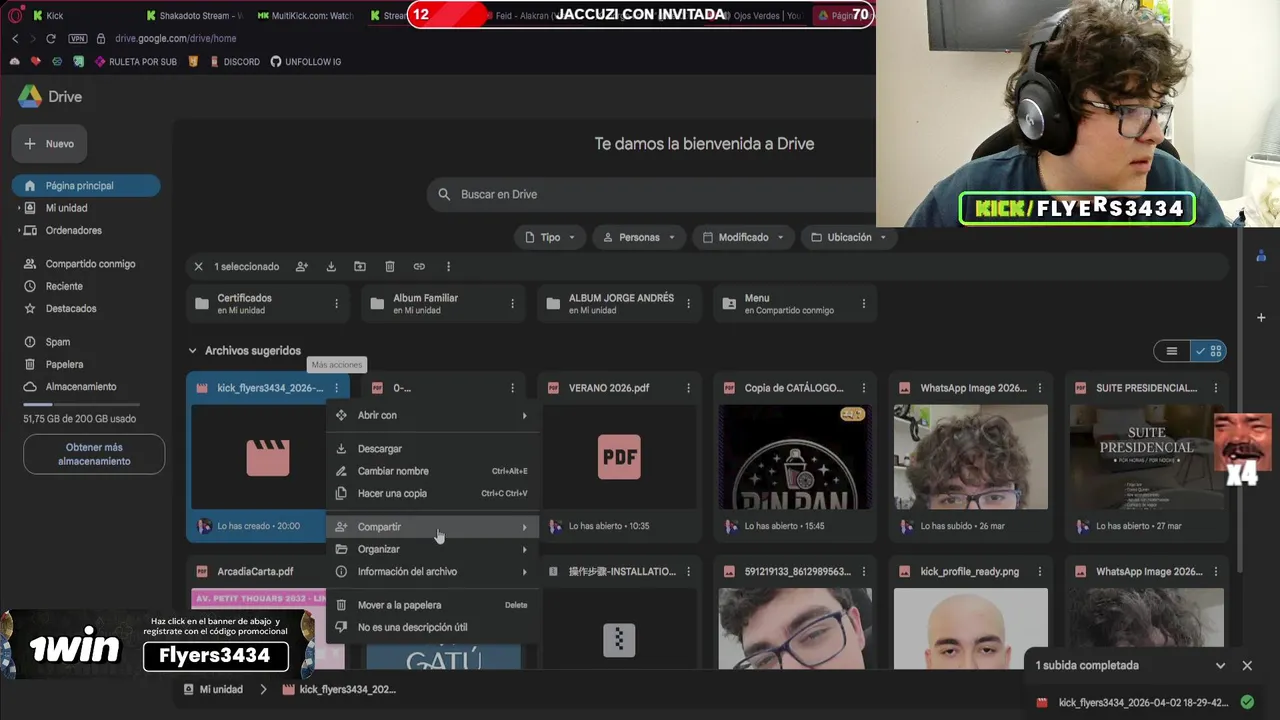Open more actions for Copia de CATÁLOGO file
The height and width of the screenshot is (720, 1280).
click(x=864, y=388)
